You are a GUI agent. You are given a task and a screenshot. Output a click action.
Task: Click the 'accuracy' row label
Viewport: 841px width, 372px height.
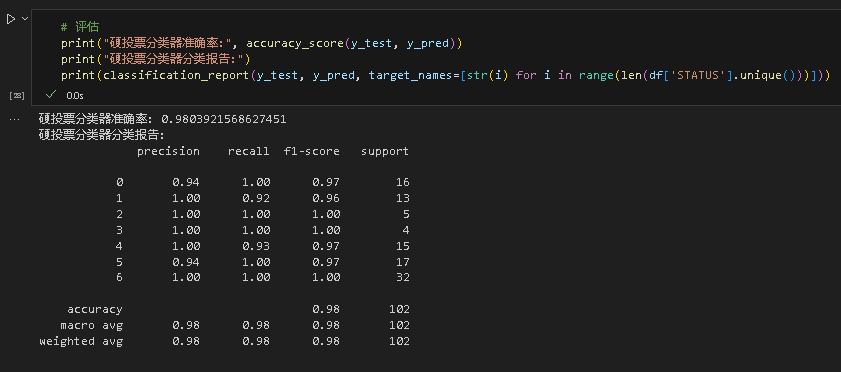(x=94, y=309)
